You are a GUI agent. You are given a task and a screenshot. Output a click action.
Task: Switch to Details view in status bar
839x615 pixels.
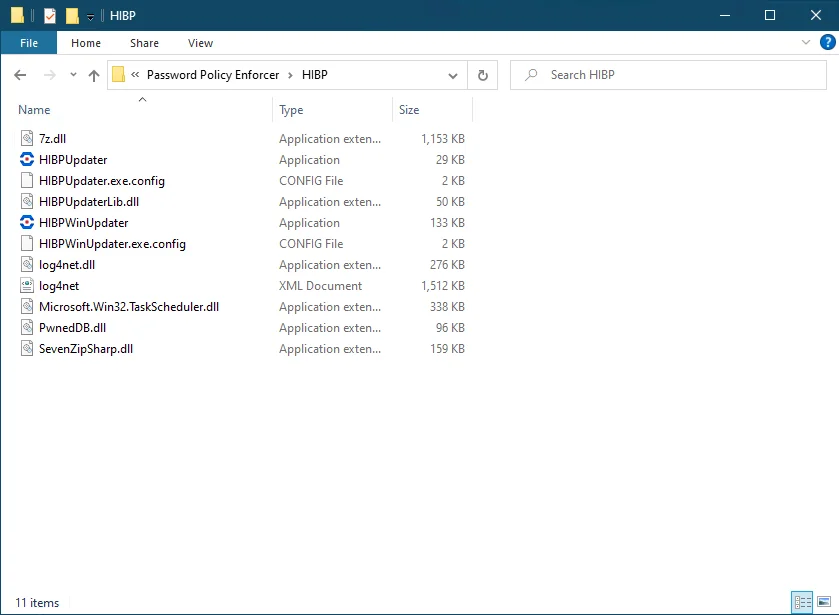coord(802,603)
